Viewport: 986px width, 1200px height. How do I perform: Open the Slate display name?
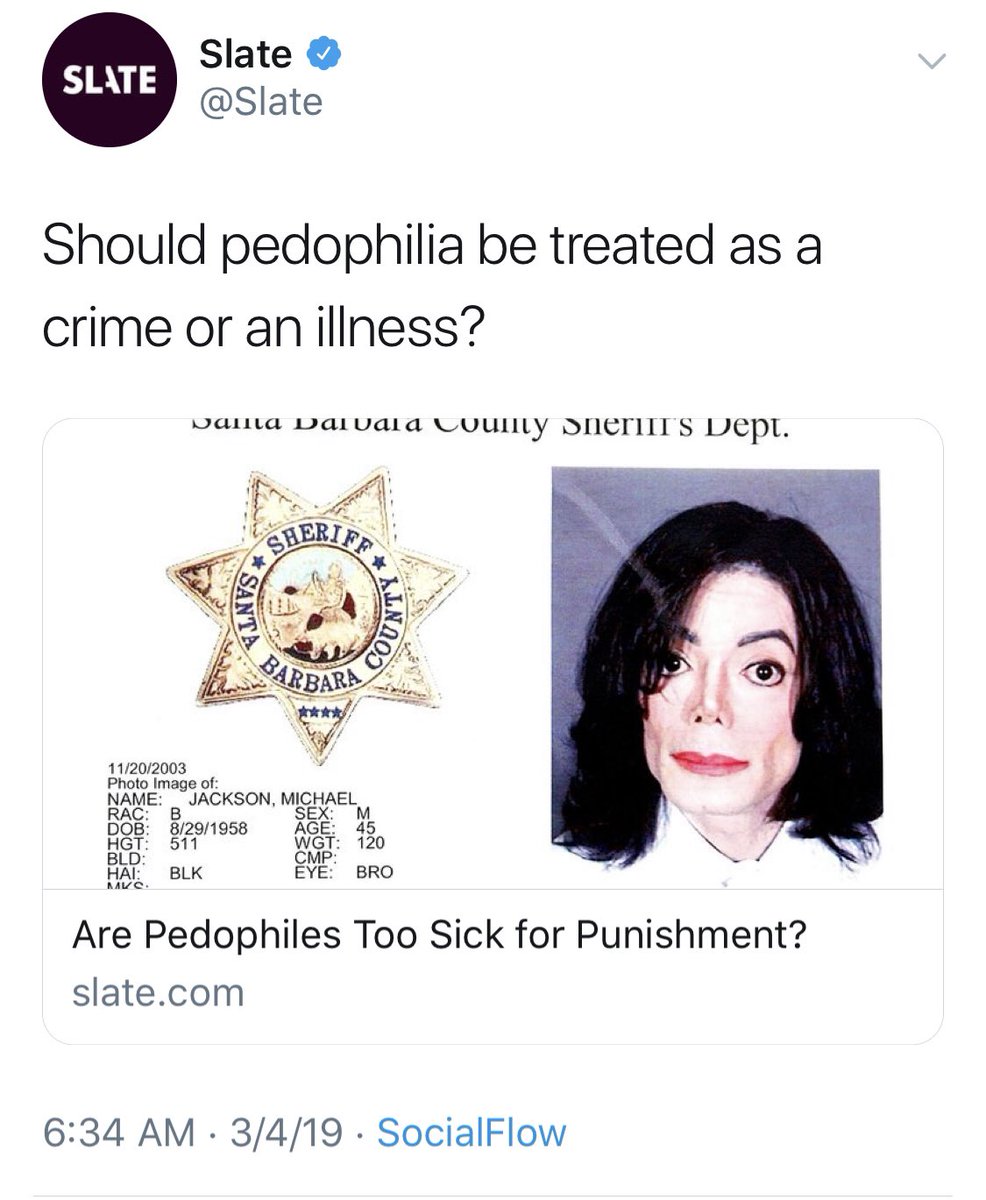(245, 54)
